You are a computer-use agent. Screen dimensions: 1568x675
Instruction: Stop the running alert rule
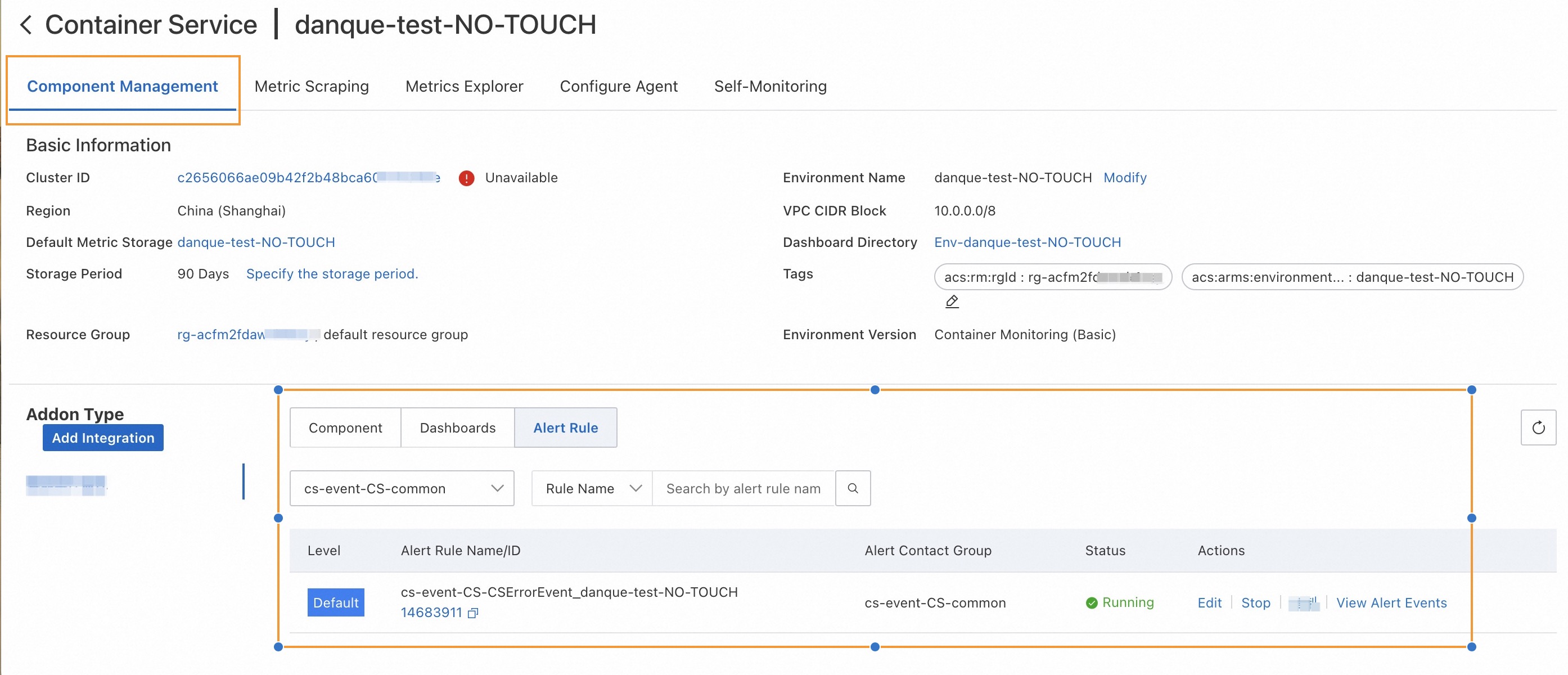click(x=1255, y=602)
